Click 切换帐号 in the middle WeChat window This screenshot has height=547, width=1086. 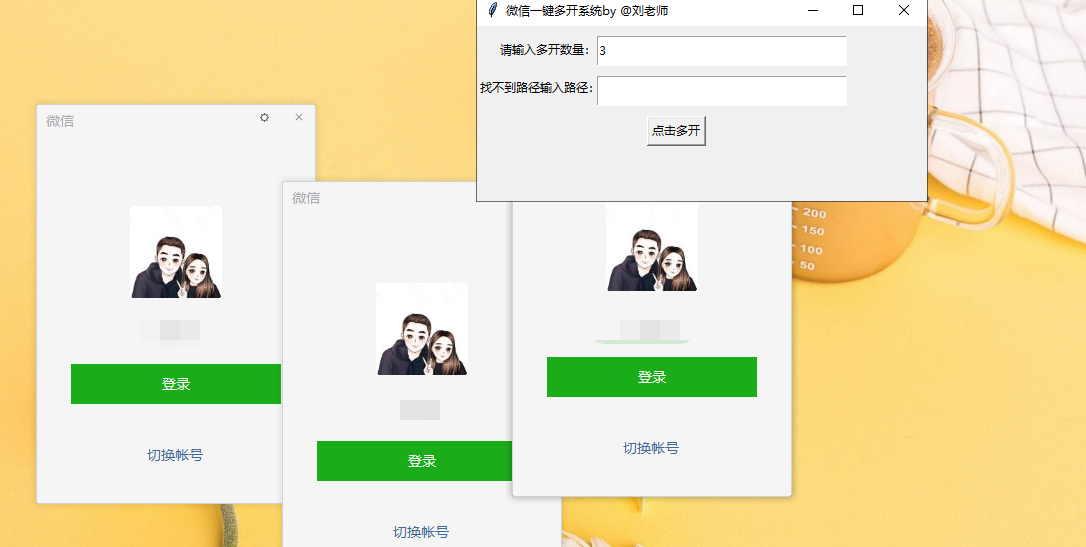[x=421, y=532]
